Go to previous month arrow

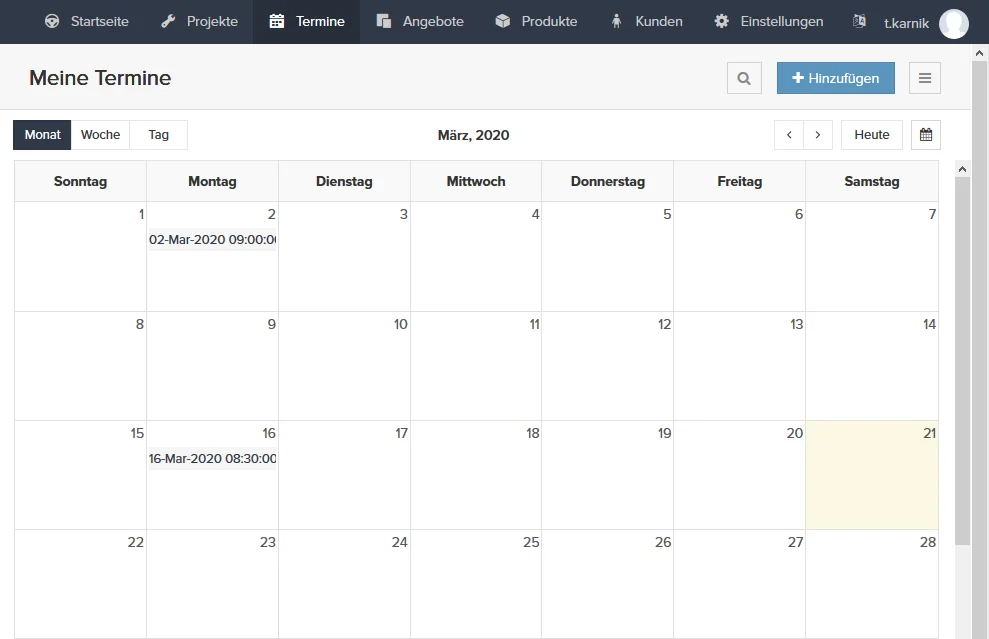point(789,135)
